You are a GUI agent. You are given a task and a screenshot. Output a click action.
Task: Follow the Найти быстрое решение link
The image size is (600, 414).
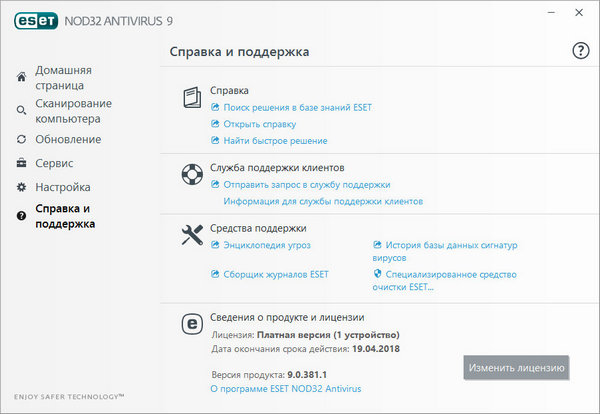(x=275, y=141)
